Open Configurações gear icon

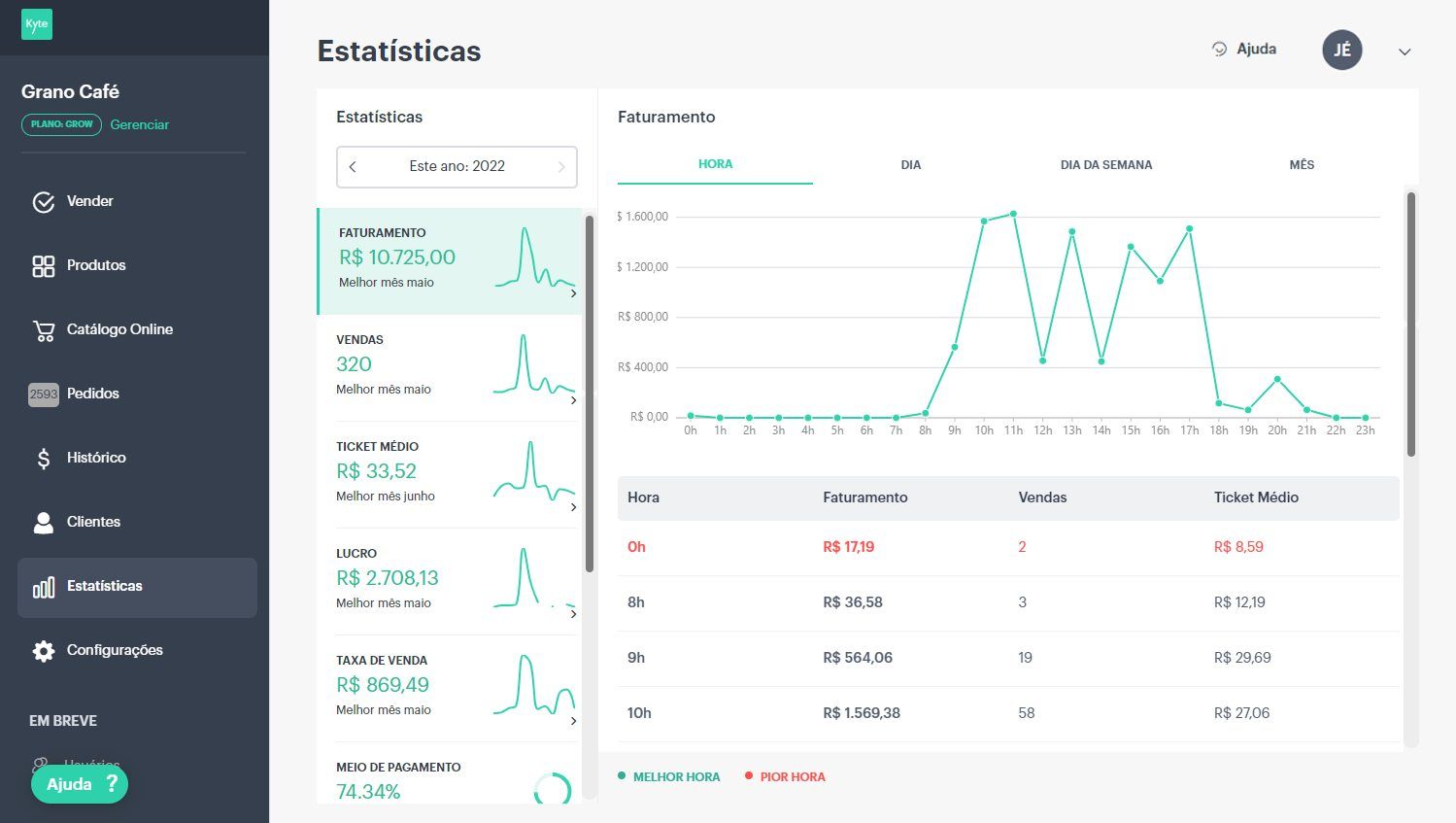click(x=44, y=651)
